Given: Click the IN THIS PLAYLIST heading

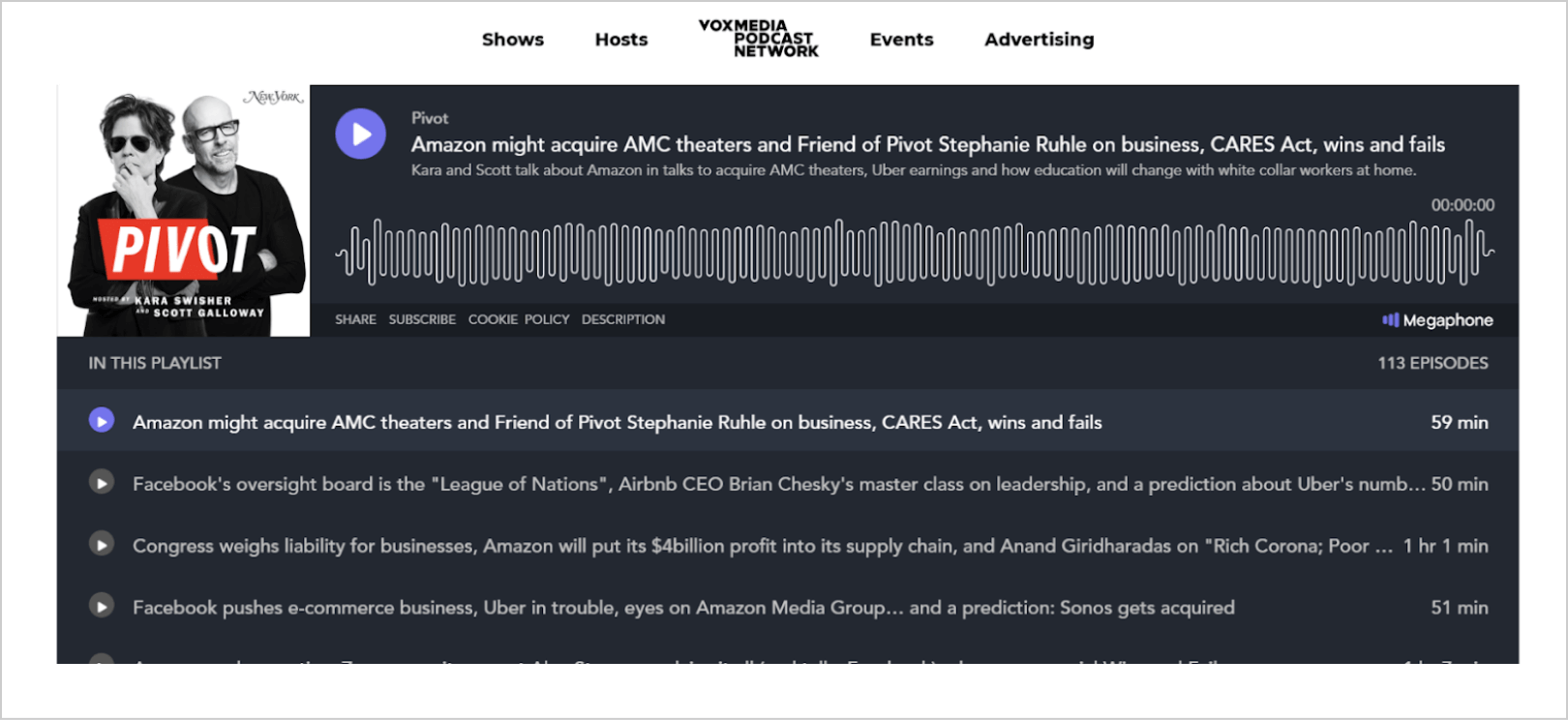Looking at the screenshot, I should click(x=155, y=363).
